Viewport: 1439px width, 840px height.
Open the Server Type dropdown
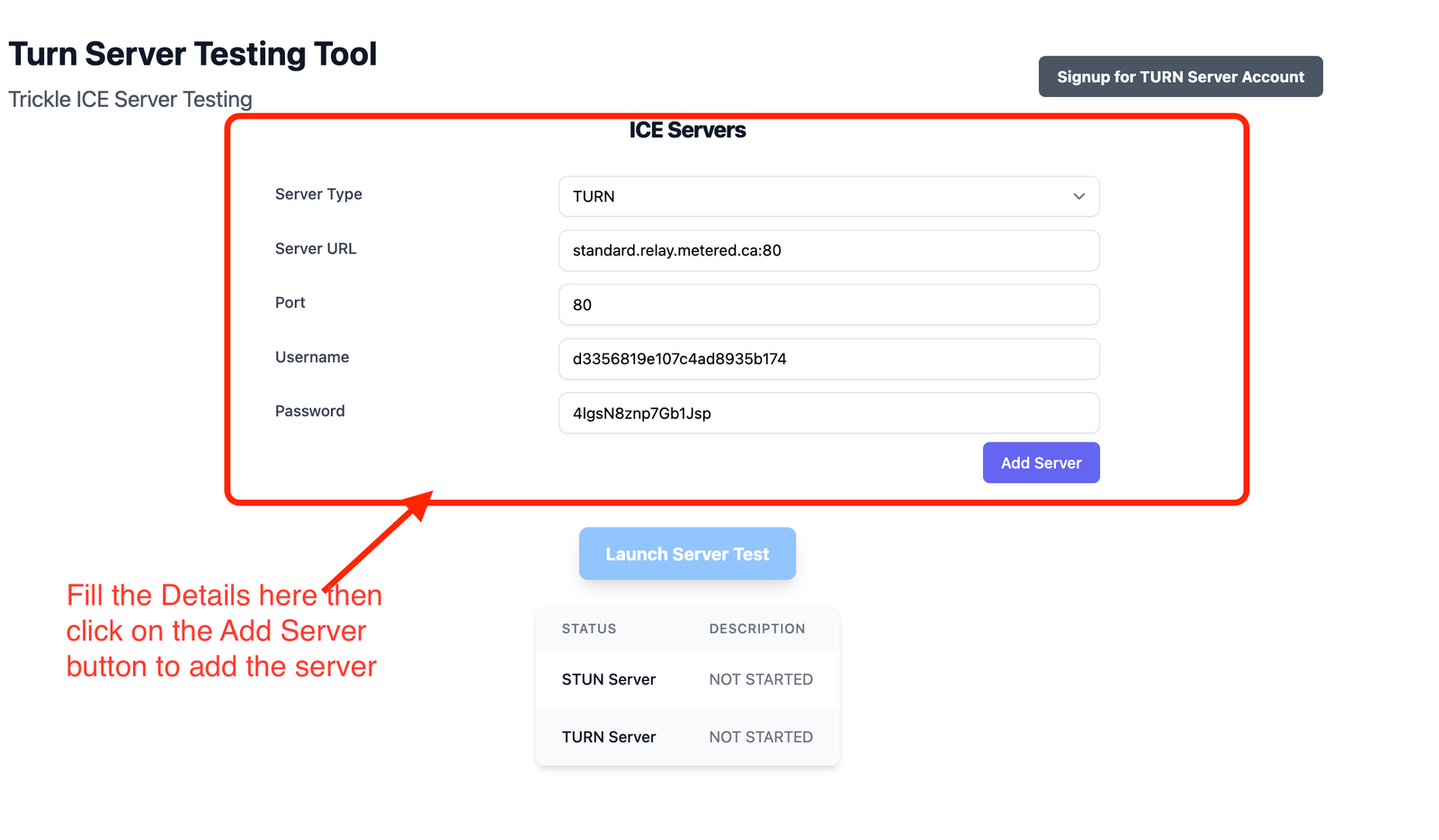pyautogui.click(x=827, y=196)
